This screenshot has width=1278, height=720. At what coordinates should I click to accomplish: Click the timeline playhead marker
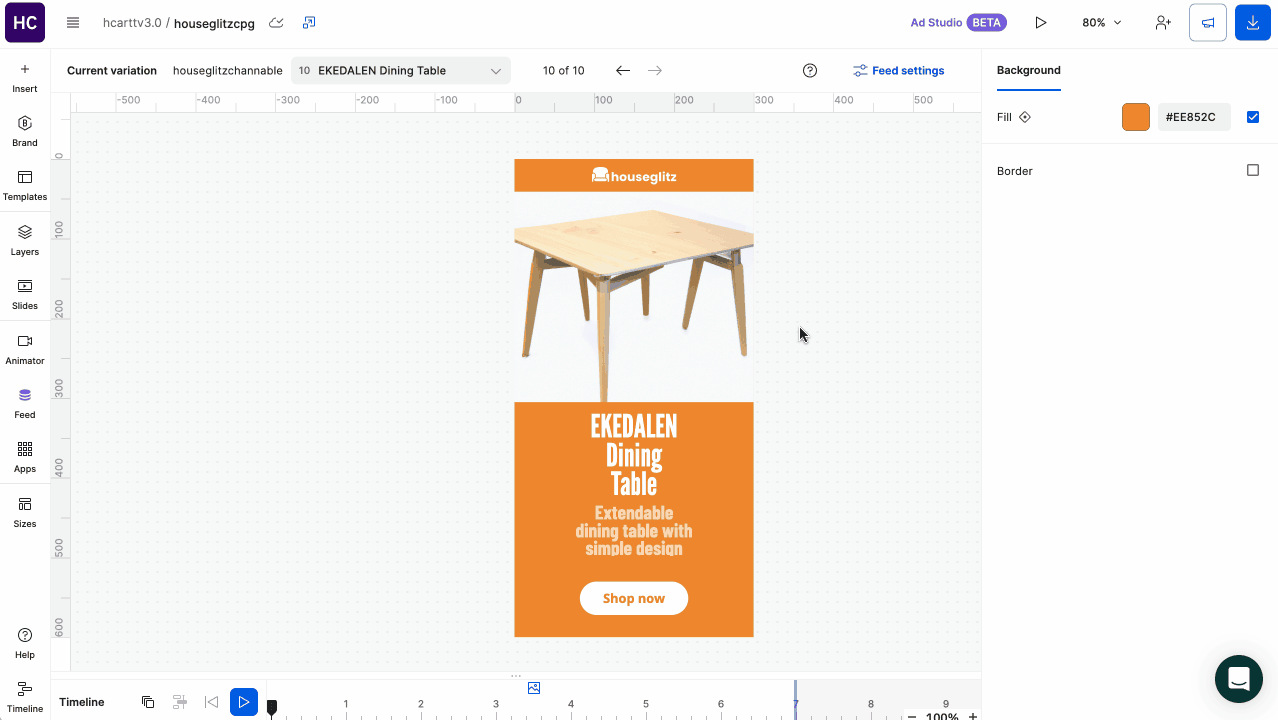(x=271, y=707)
